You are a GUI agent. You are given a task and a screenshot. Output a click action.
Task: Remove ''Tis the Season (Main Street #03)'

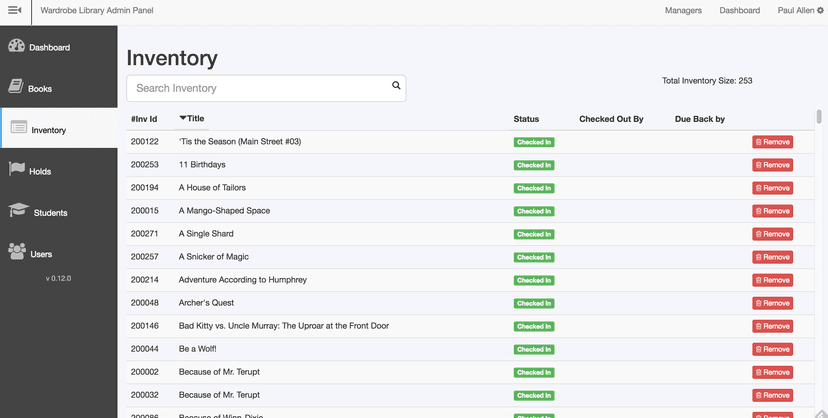pos(773,142)
